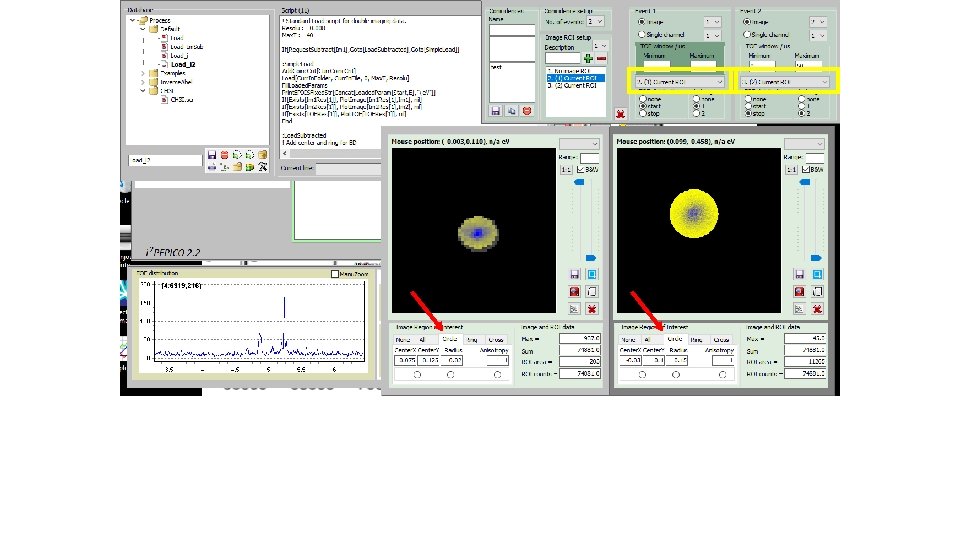The image size is (960, 540).
Task: Click blue square icon beside the right image
Action: (817, 274)
